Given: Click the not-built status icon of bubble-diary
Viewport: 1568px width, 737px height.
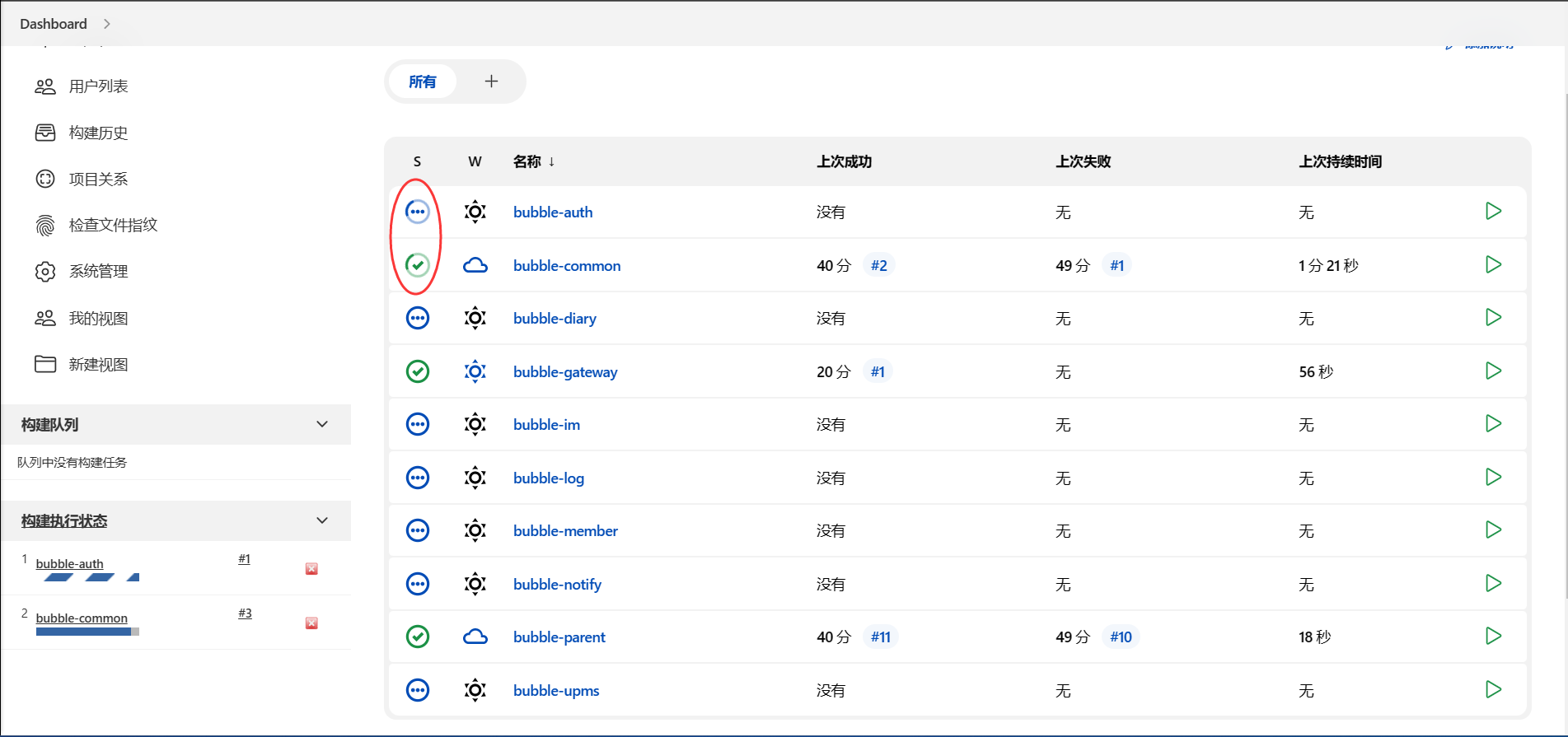Looking at the screenshot, I should [x=418, y=318].
